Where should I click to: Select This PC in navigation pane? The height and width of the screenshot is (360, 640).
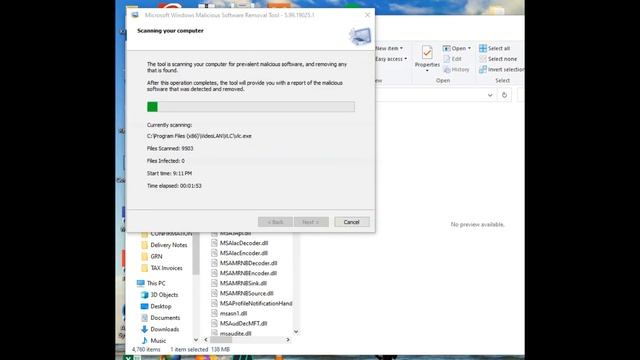pos(151,283)
